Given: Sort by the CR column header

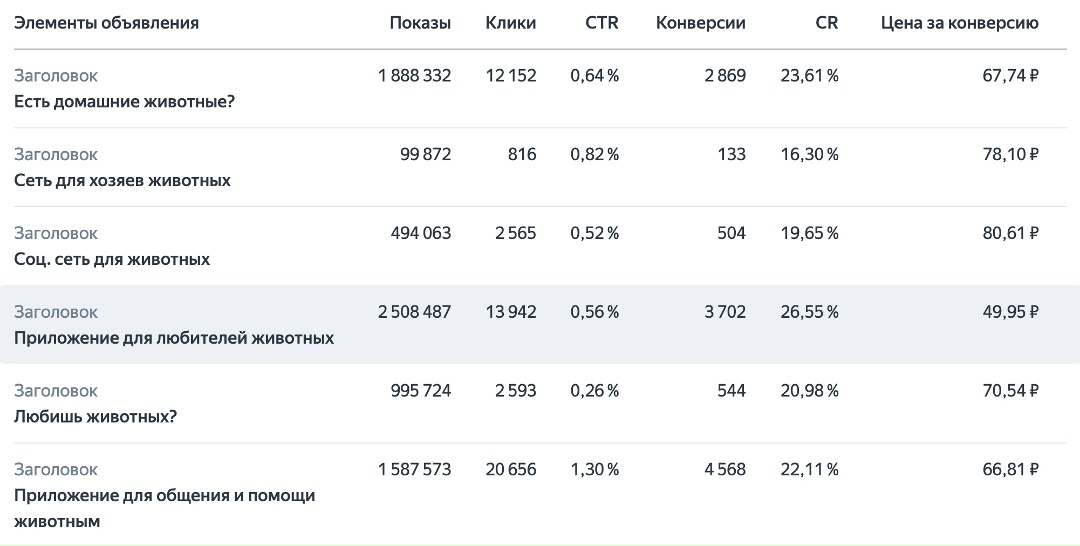Looking at the screenshot, I should 827,23.
